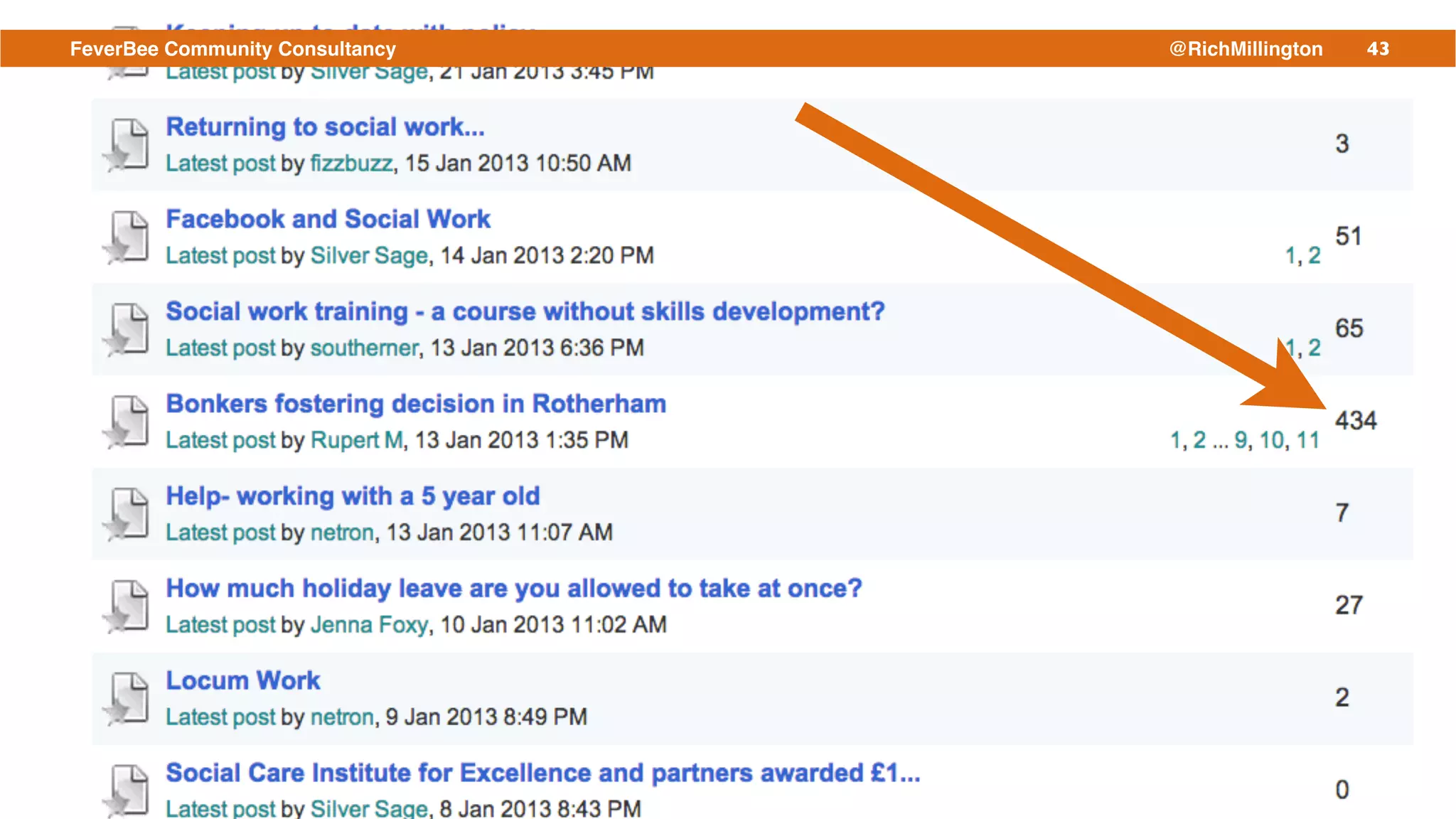Click 'FeverBee Community Consultancy' header text

(233, 49)
